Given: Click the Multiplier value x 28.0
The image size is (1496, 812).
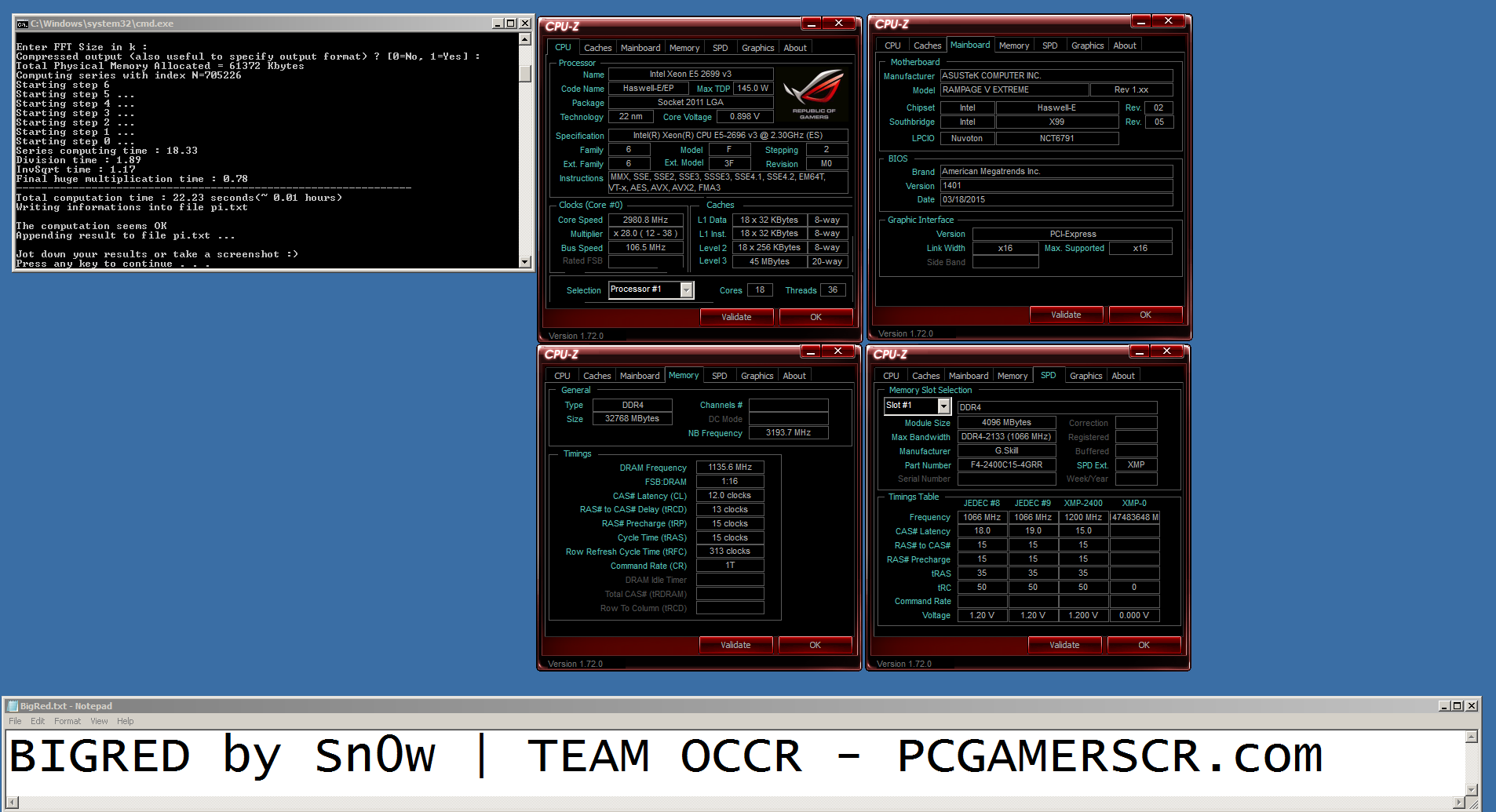Looking at the screenshot, I should tap(645, 233).
